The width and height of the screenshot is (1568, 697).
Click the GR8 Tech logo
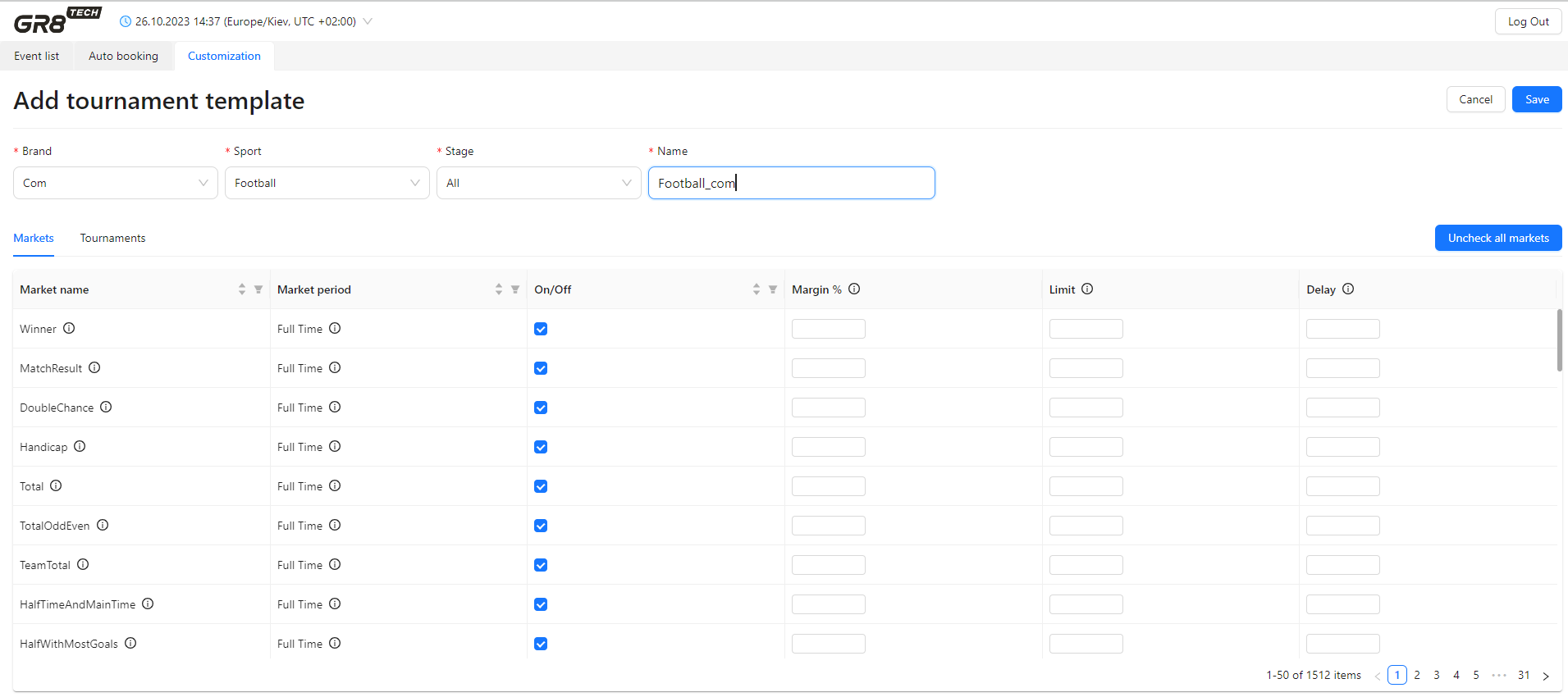point(57,20)
